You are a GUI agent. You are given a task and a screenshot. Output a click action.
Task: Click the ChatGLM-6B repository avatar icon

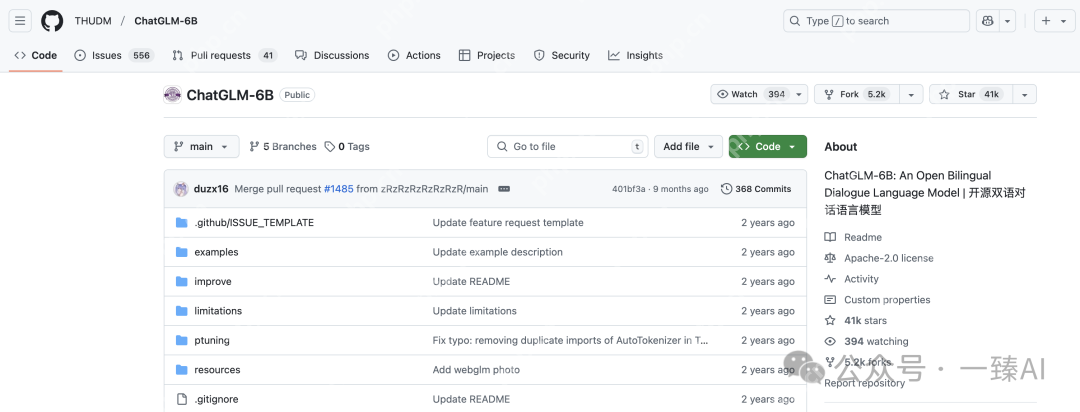(x=172, y=95)
